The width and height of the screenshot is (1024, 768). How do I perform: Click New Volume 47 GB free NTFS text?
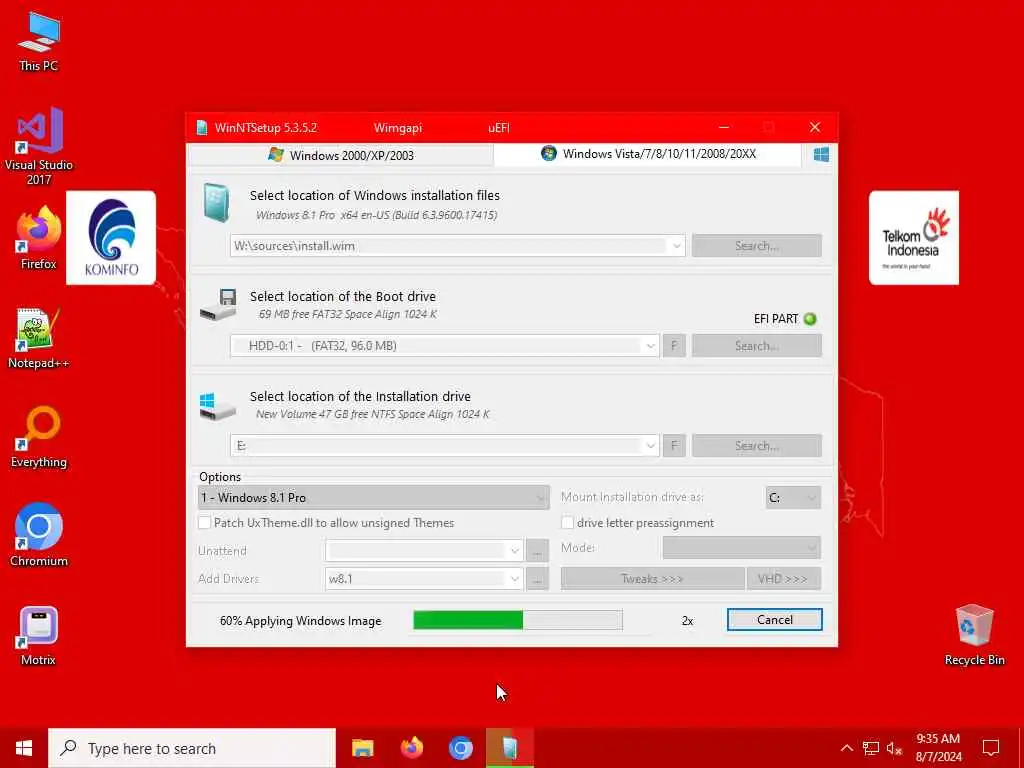(x=372, y=414)
